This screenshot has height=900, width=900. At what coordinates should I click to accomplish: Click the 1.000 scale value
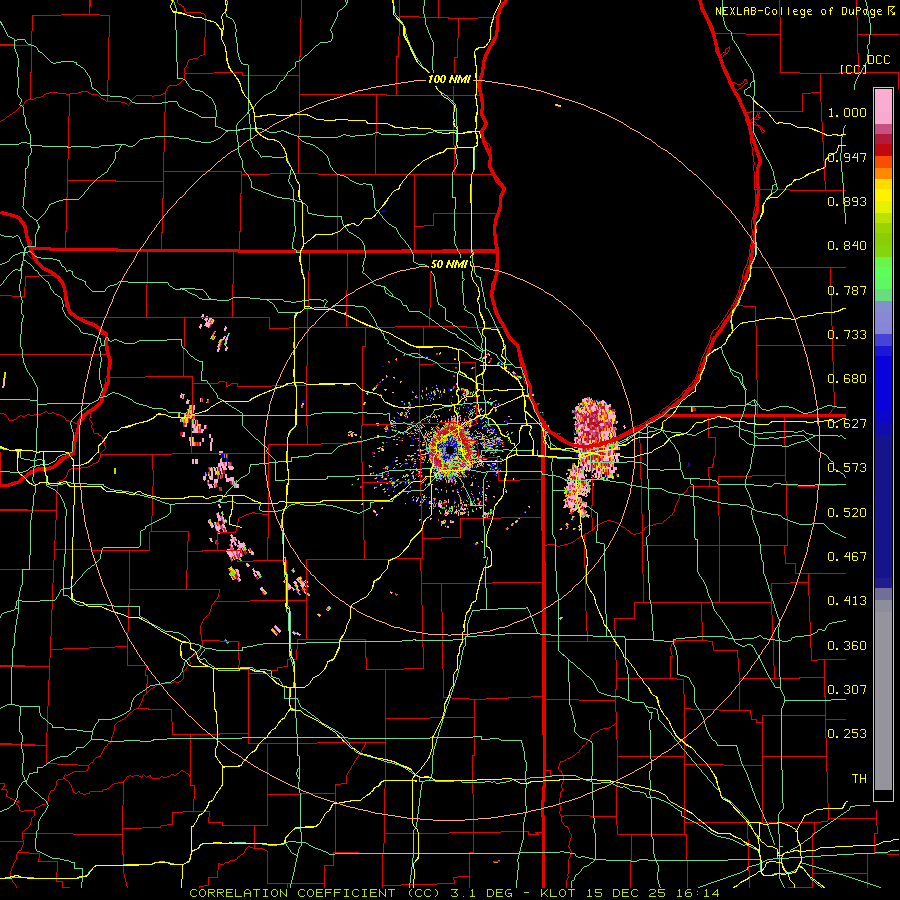point(847,112)
